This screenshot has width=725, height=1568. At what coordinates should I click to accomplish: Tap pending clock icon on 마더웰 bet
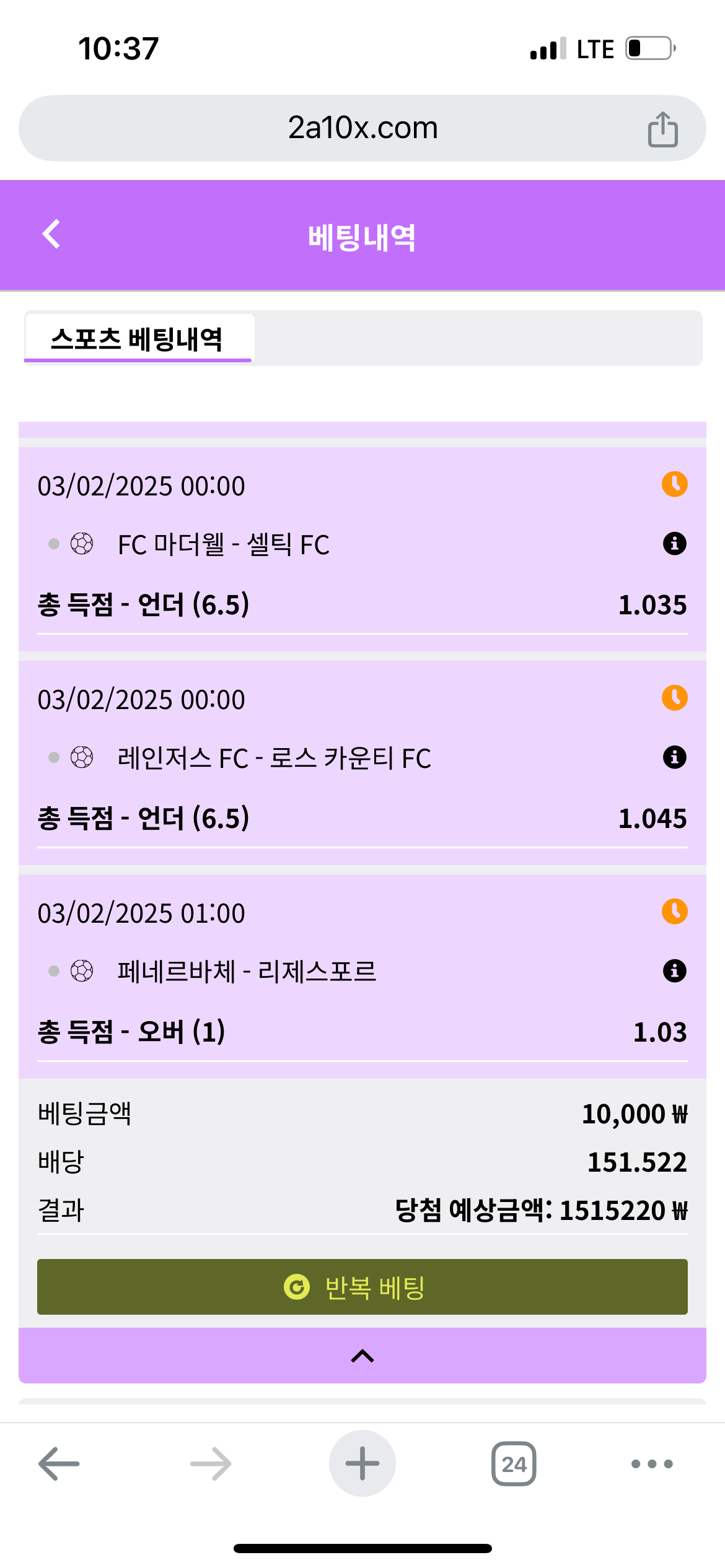(x=674, y=484)
